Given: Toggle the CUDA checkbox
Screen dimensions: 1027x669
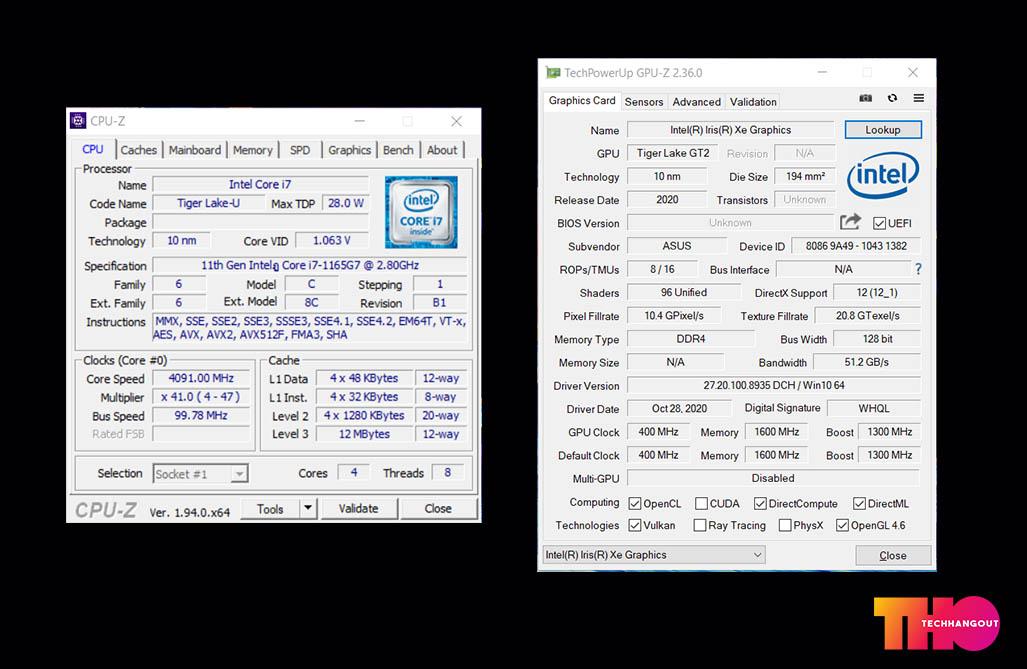Looking at the screenshot, I should point(701,503).
